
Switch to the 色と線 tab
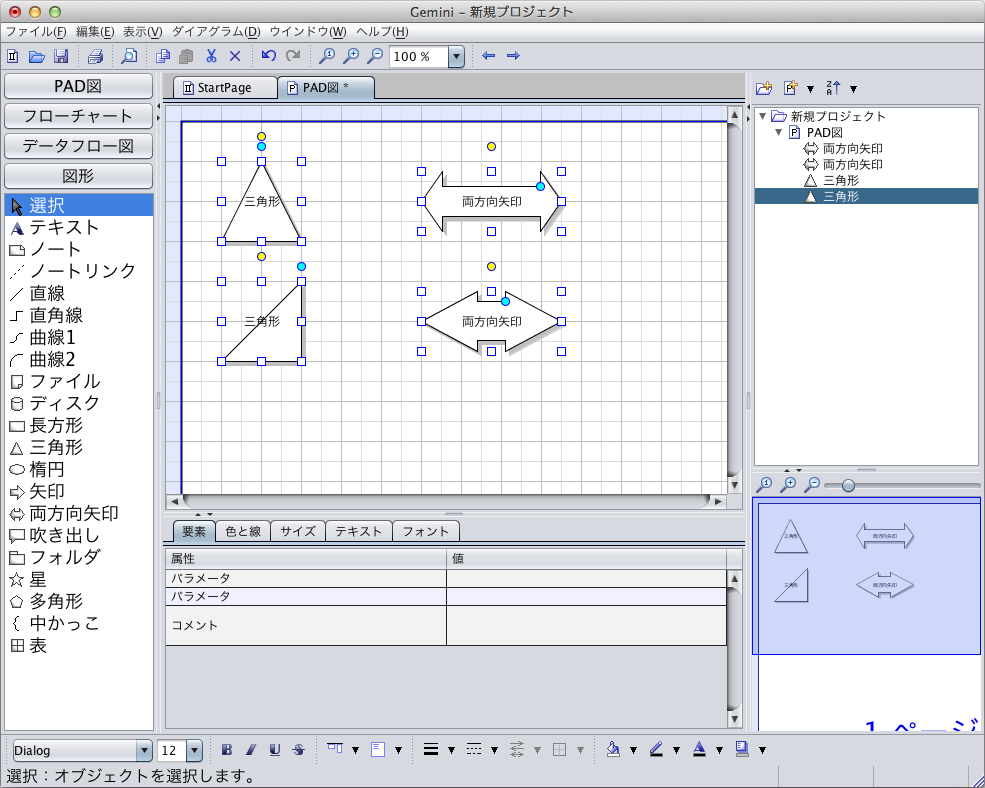pyautogui.click(x=243, y=532)
